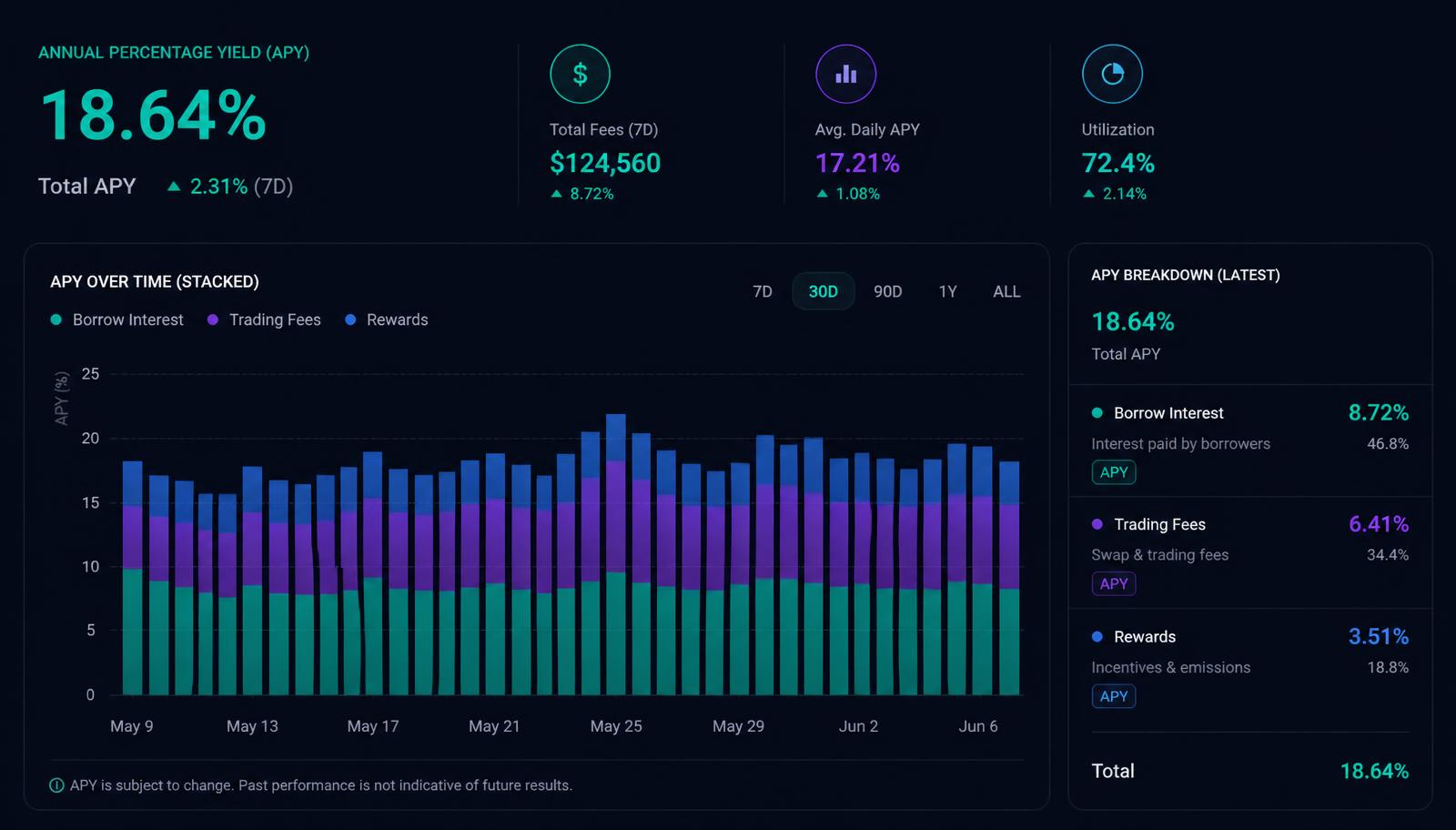Click 'Incentives & emissions' description
Screen dimensions: 1456x830
(1170, 668)
